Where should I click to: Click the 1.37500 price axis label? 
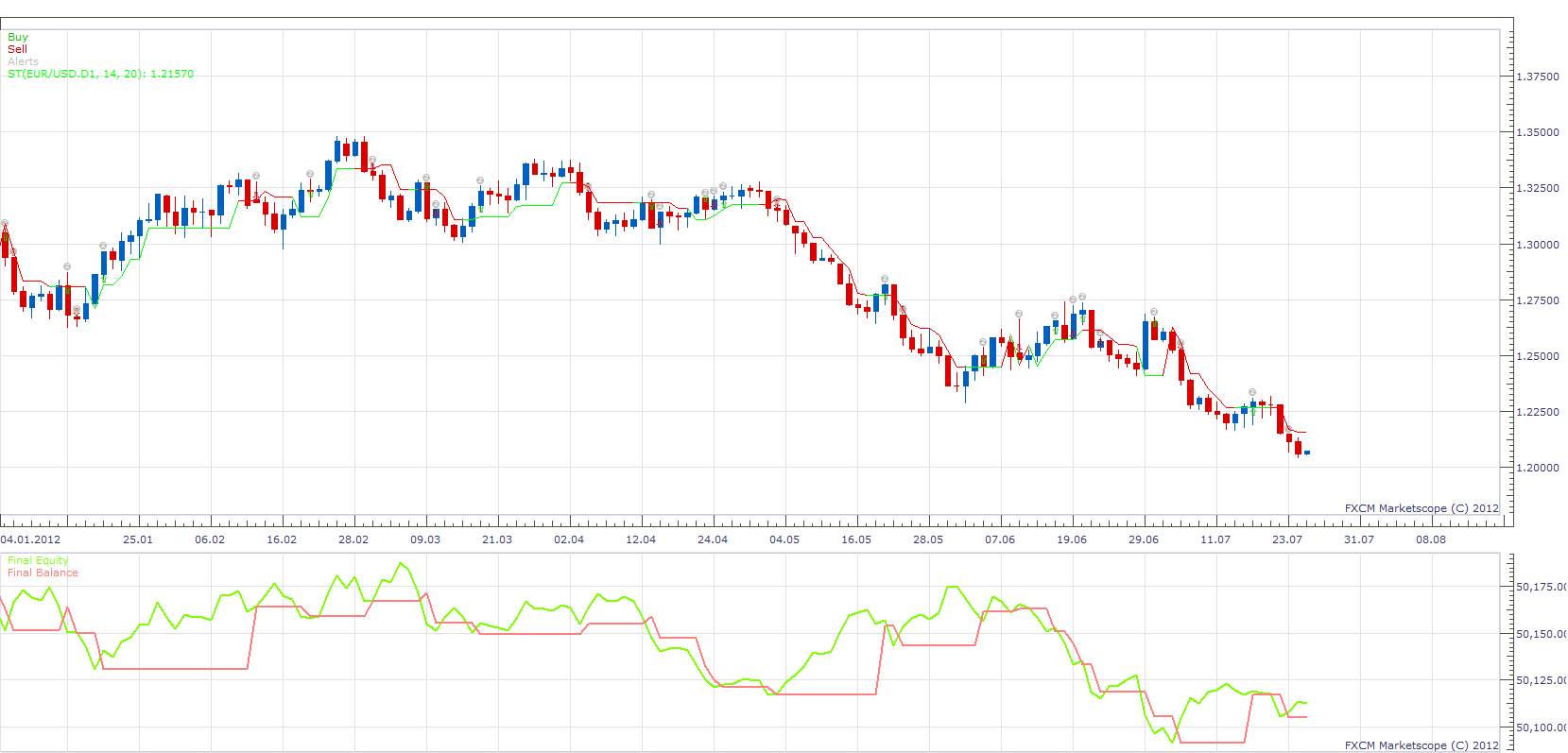(1538, 77)
